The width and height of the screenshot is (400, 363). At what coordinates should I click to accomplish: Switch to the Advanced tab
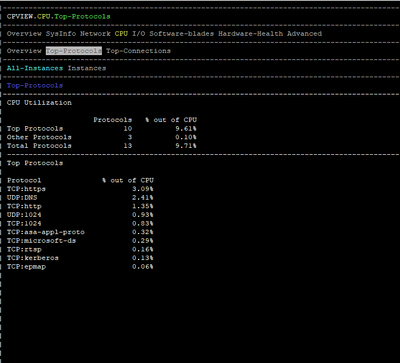click(x=305, y=34)
